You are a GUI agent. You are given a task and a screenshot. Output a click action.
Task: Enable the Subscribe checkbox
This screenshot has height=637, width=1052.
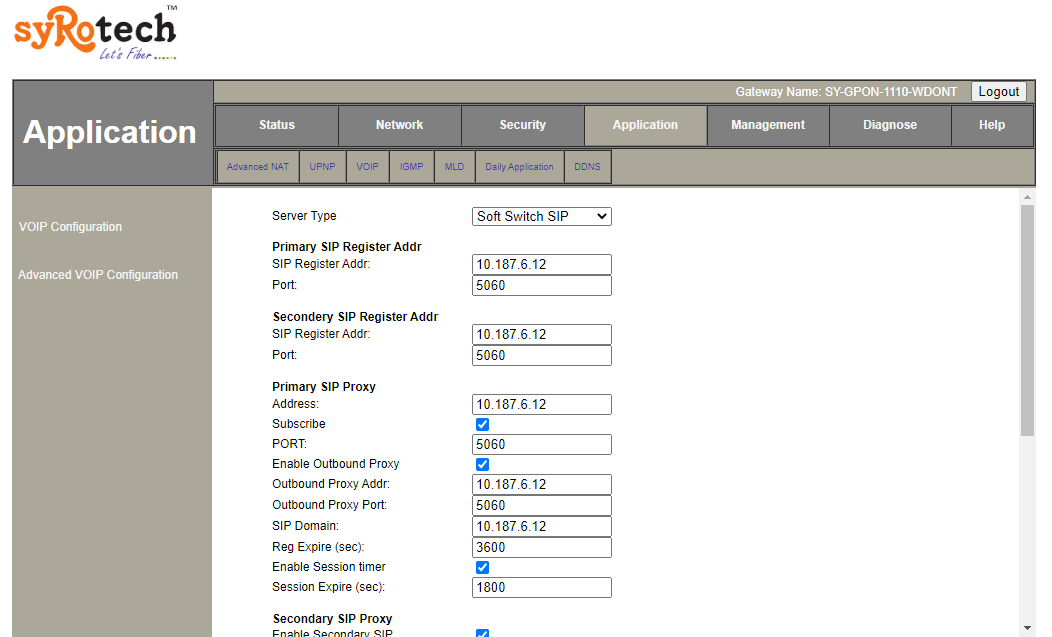pyautogui.click(x=482, y=425)
